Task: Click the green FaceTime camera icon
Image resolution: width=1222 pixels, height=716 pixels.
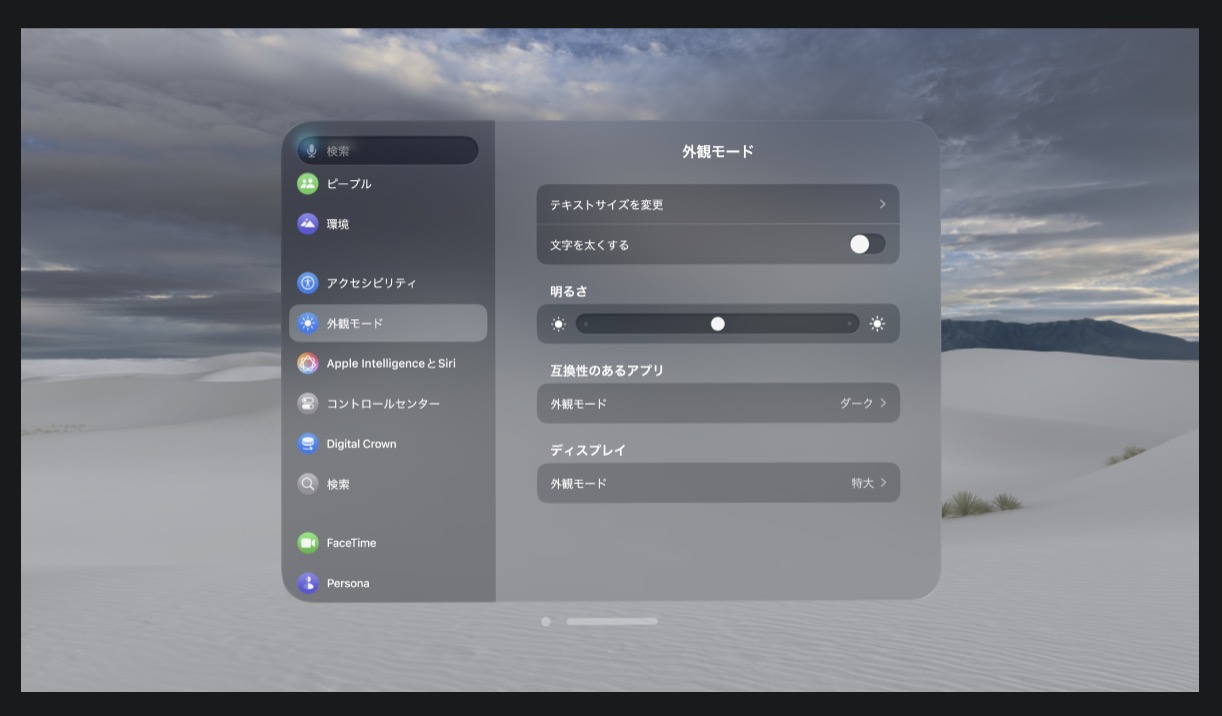Action: pyautogui.click(x=308, y=543)
